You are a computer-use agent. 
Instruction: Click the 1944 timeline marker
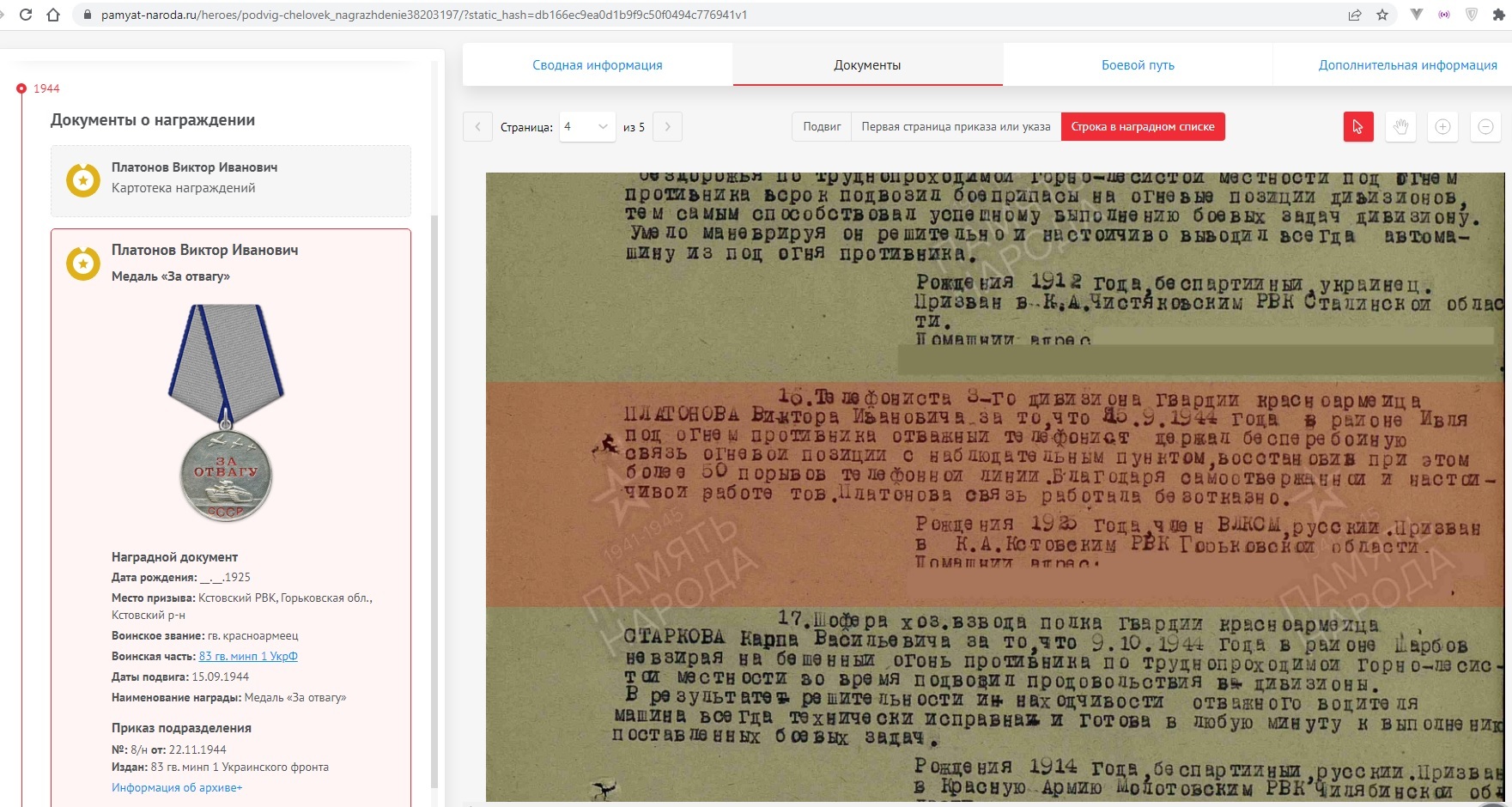coord(21,88)
